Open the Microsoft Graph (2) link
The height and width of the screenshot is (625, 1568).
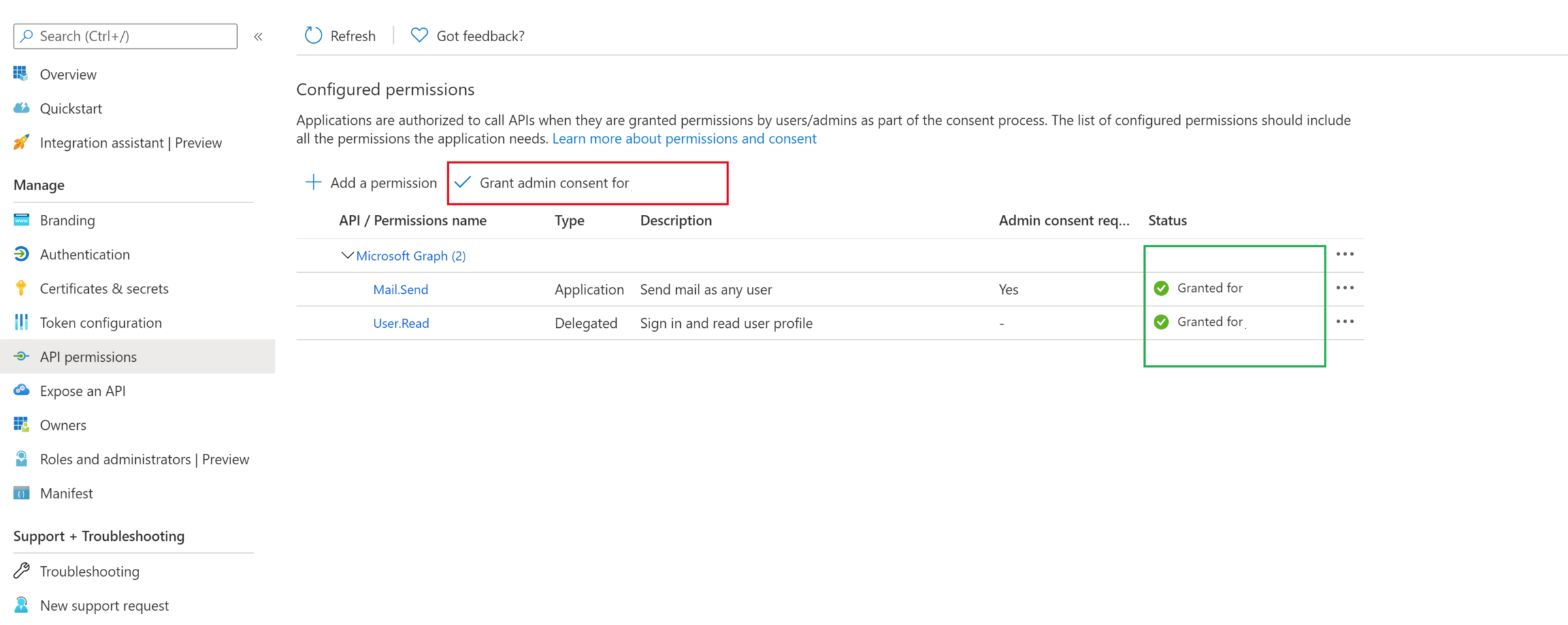pyautogui.click(x=411, y=255)
